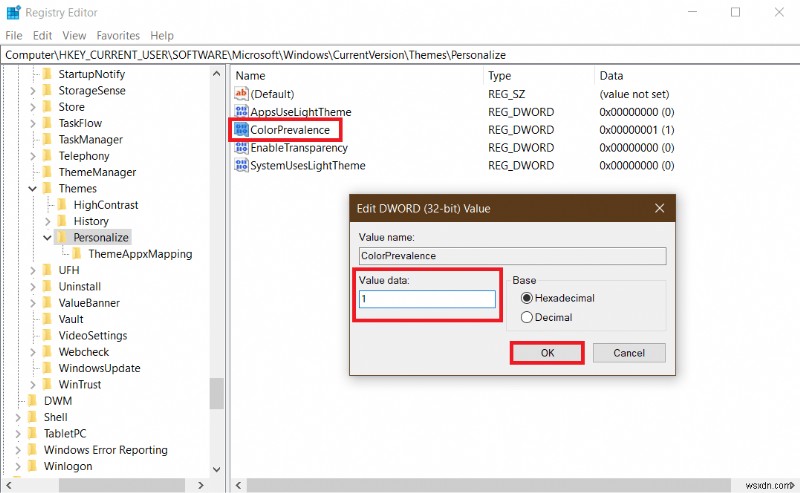Image resolution: width=800 pixels, height=493 pixels.
Task: Expand the History key under Themes
Action: point(47,221)
